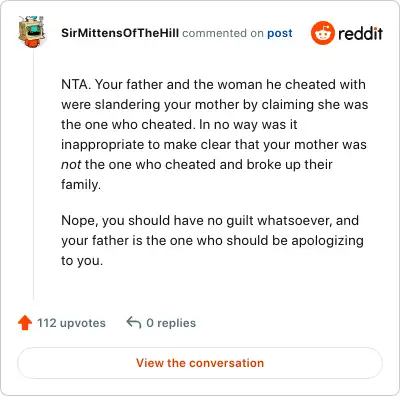Viewport: 400px width, 396px height.
Task: Click the vertical thread line below avatar
Action: click(33, 173)
